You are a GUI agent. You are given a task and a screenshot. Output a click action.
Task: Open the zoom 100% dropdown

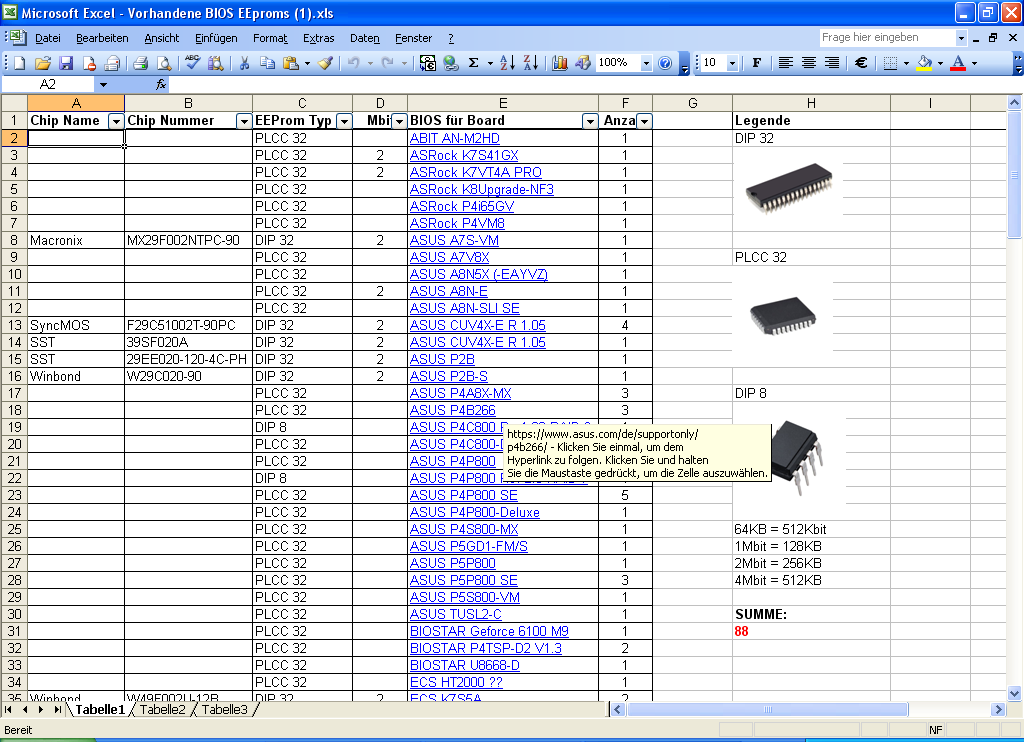click(x=646, y=63)
